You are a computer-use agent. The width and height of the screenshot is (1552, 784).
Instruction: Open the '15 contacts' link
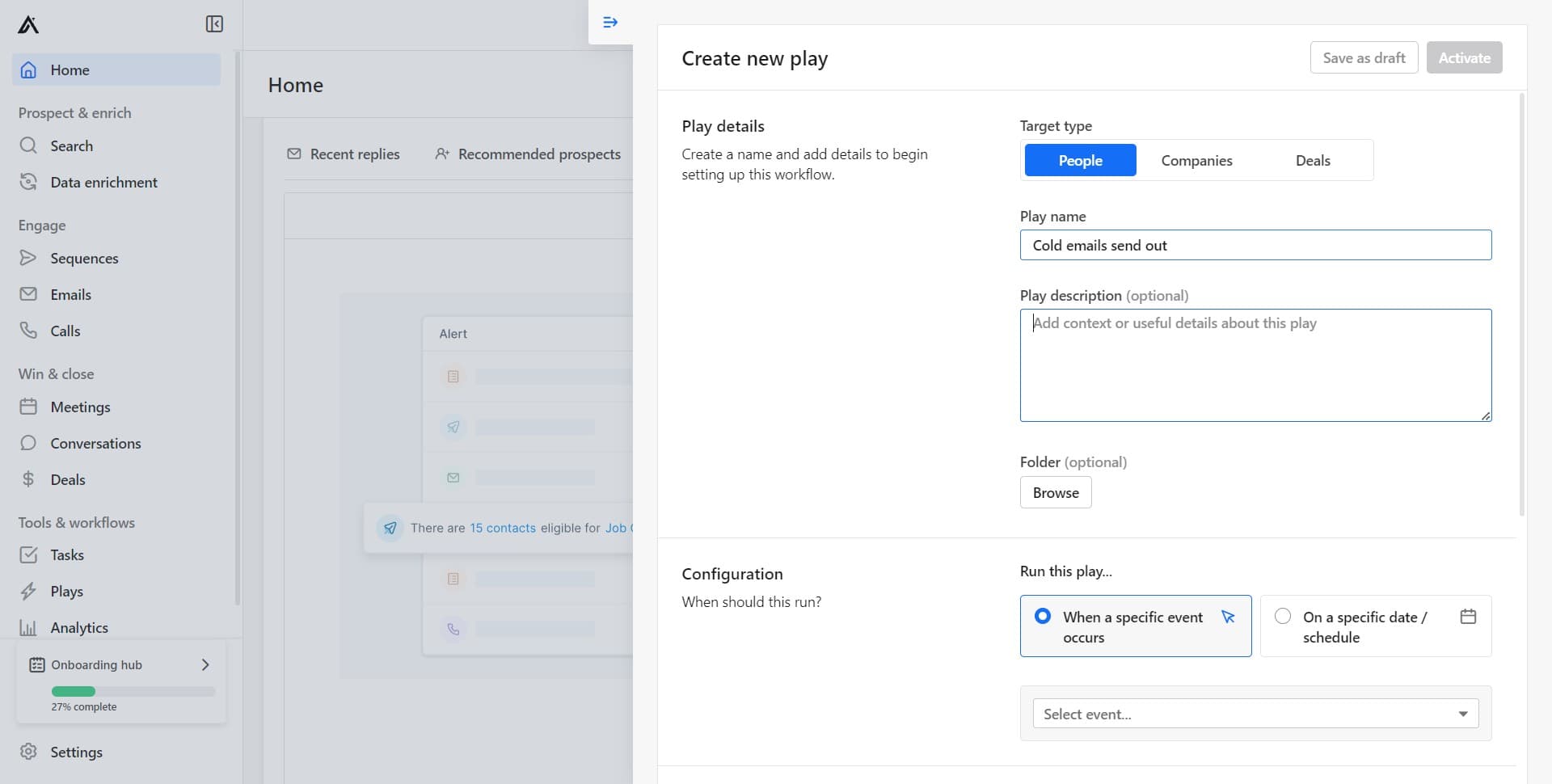(504, 528)
